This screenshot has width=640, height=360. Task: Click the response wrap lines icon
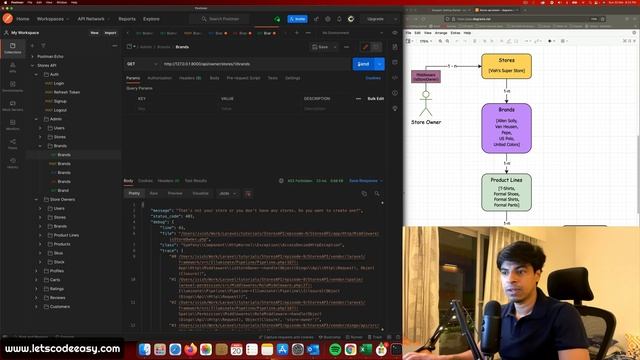pyautogui.click(x=248, y=193)
